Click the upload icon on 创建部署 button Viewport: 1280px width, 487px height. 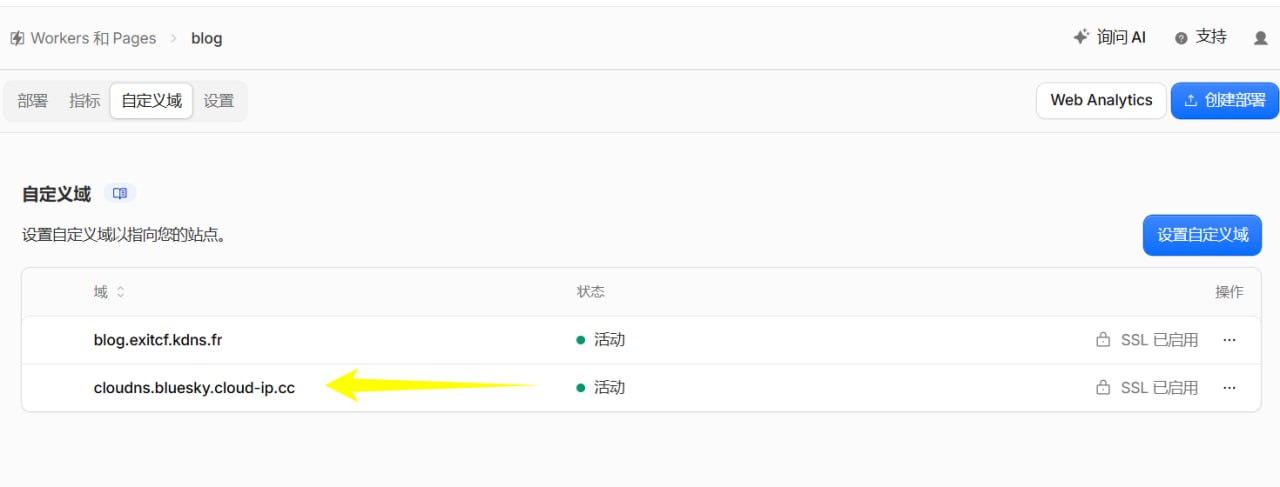coord(1190,100)
